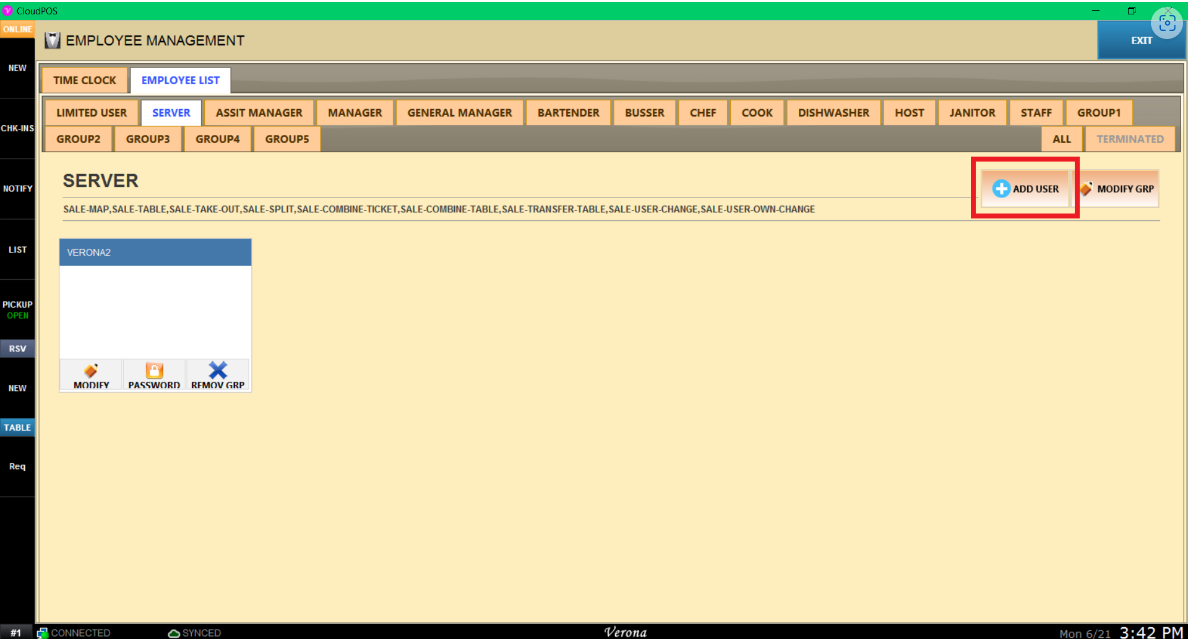This screenshot has width=1191, height=643.
Task: Switch to the Time Clock tab
Action: point(85,80)
